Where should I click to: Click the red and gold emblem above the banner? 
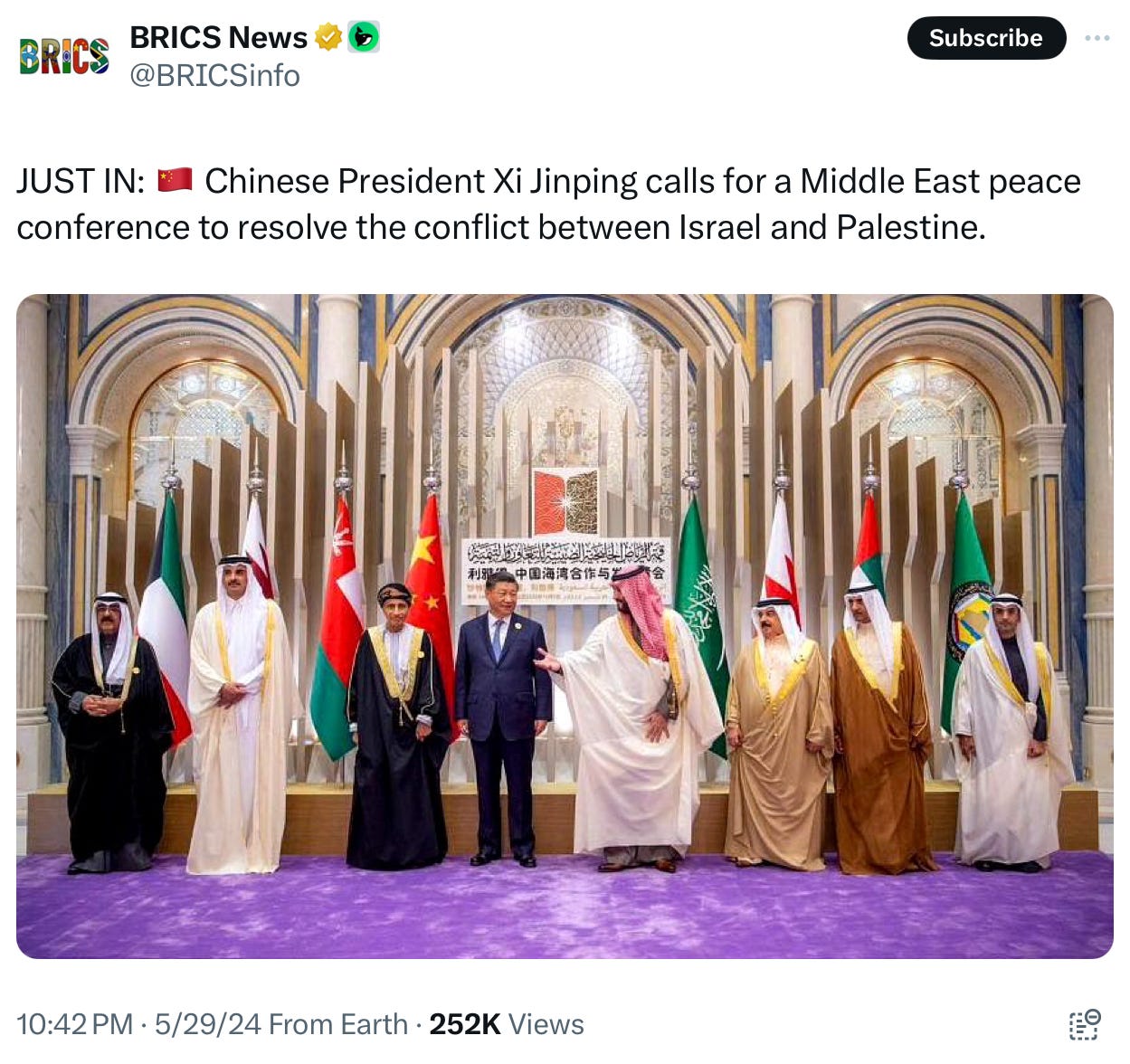point(565,500)
